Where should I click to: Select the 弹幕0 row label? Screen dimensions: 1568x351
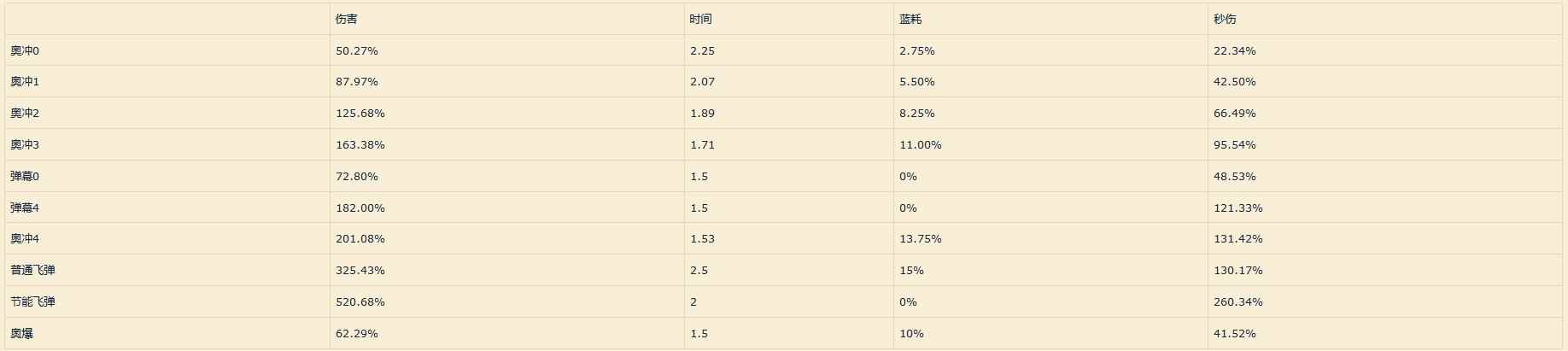[x=25, y=177]
